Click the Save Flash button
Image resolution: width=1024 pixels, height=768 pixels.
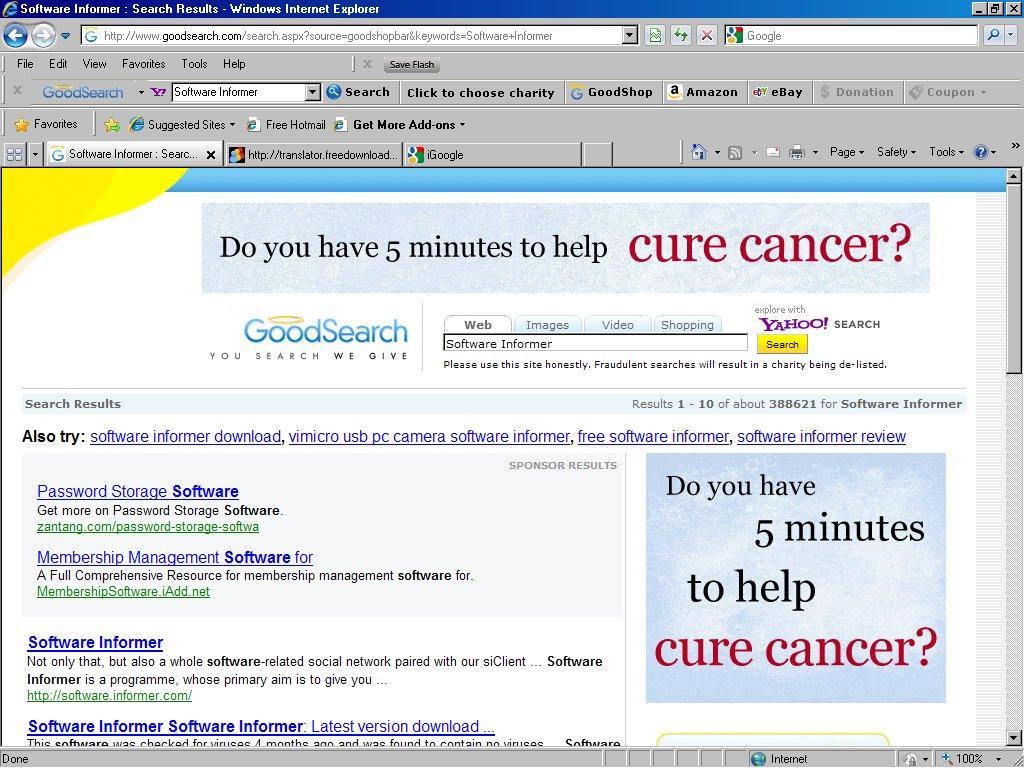click(411, 65)
